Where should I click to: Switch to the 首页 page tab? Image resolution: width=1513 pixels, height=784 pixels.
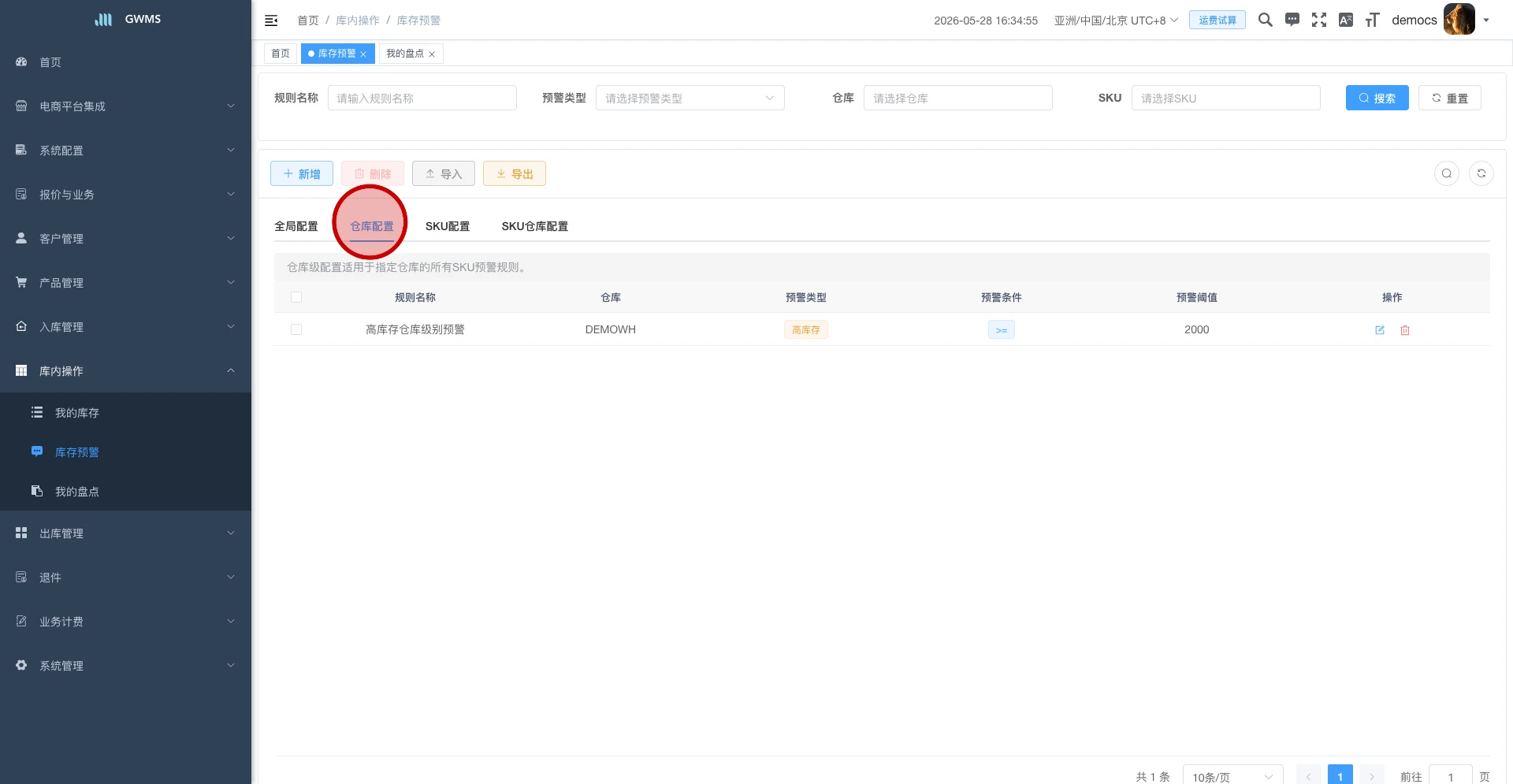(x=281, y=54)
